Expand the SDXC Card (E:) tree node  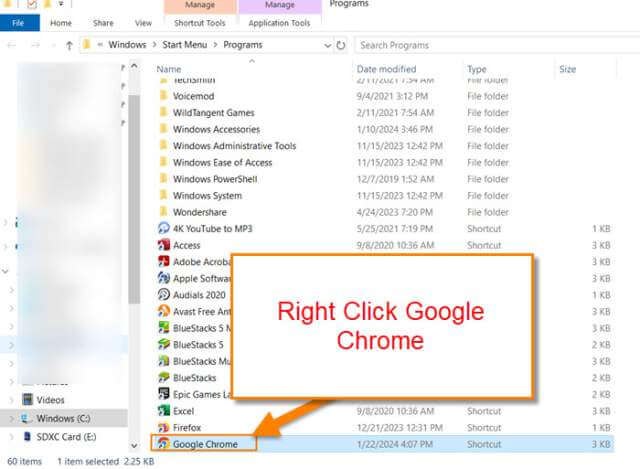(x=11, y=437)
